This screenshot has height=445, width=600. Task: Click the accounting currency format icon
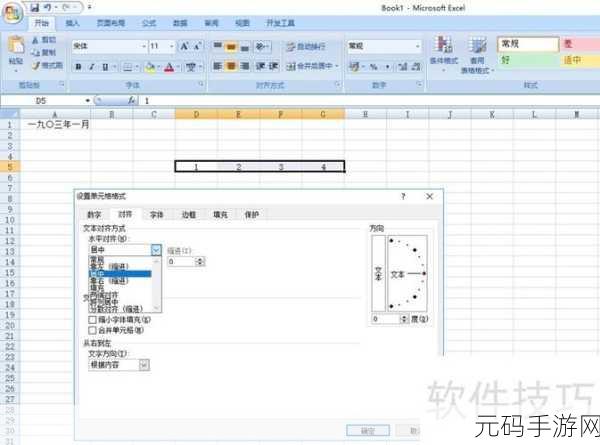(x=354, y=67)
